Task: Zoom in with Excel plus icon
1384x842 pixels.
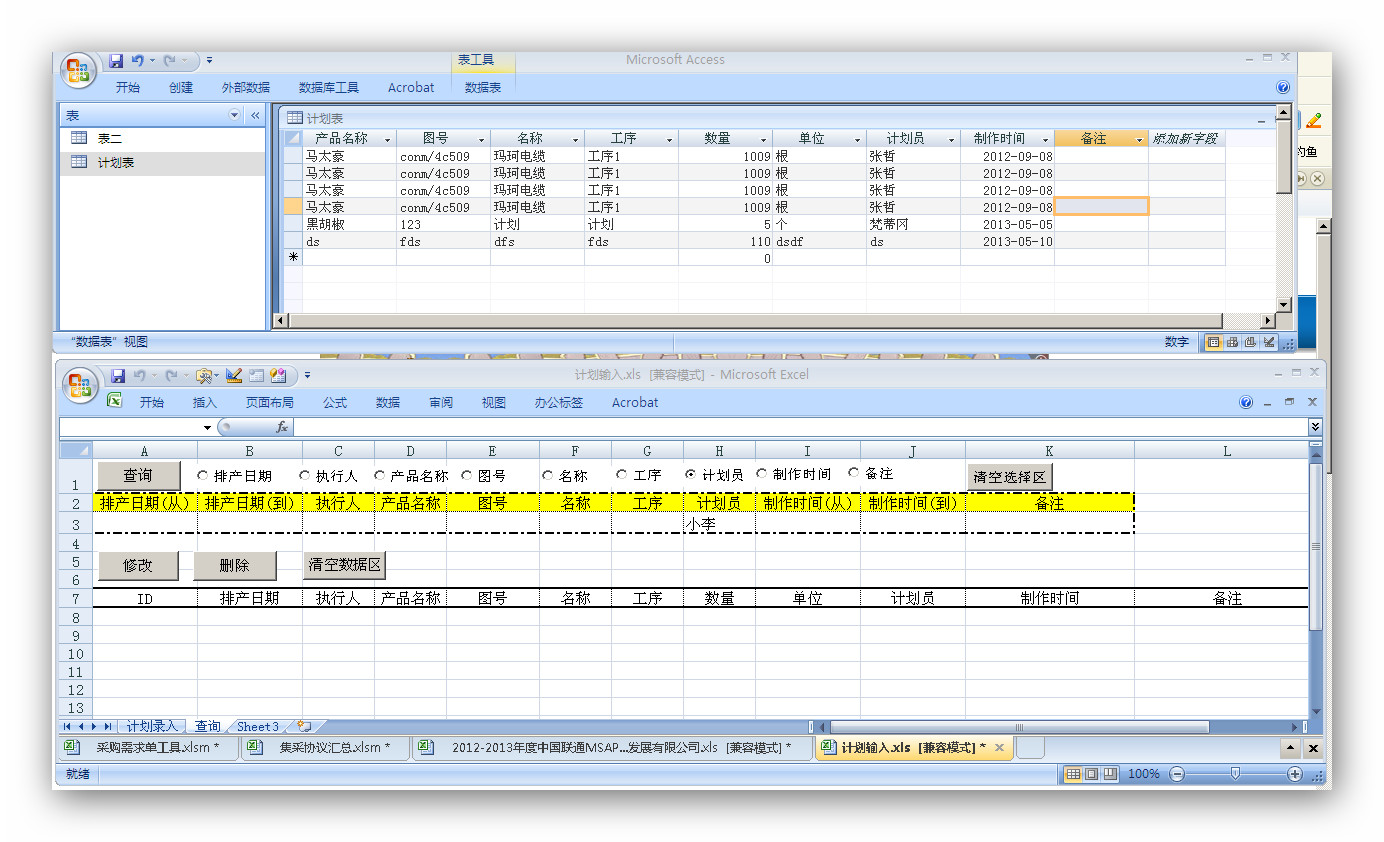Action: (x=1295, y=774)
